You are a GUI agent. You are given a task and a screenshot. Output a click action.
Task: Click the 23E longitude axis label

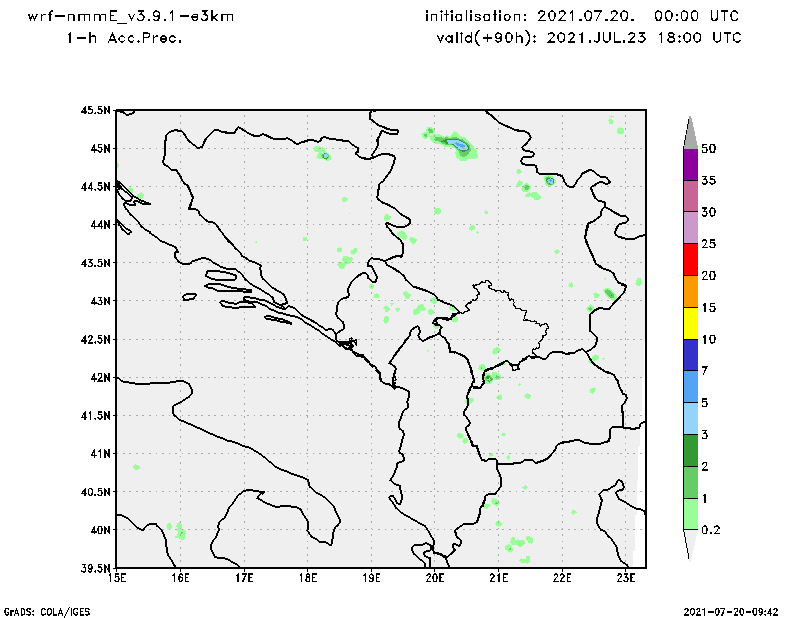point(626,578)
